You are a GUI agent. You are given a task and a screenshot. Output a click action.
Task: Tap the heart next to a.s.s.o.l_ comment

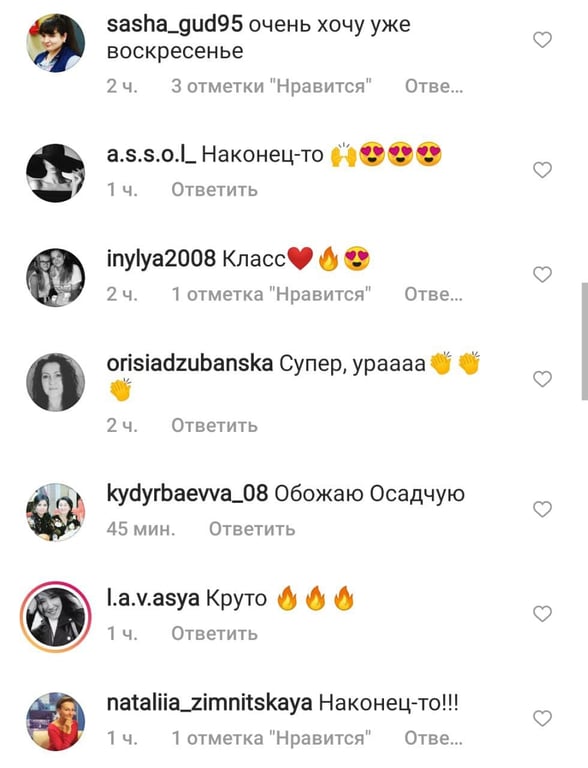pyautogui.click(x=542, y=170)
